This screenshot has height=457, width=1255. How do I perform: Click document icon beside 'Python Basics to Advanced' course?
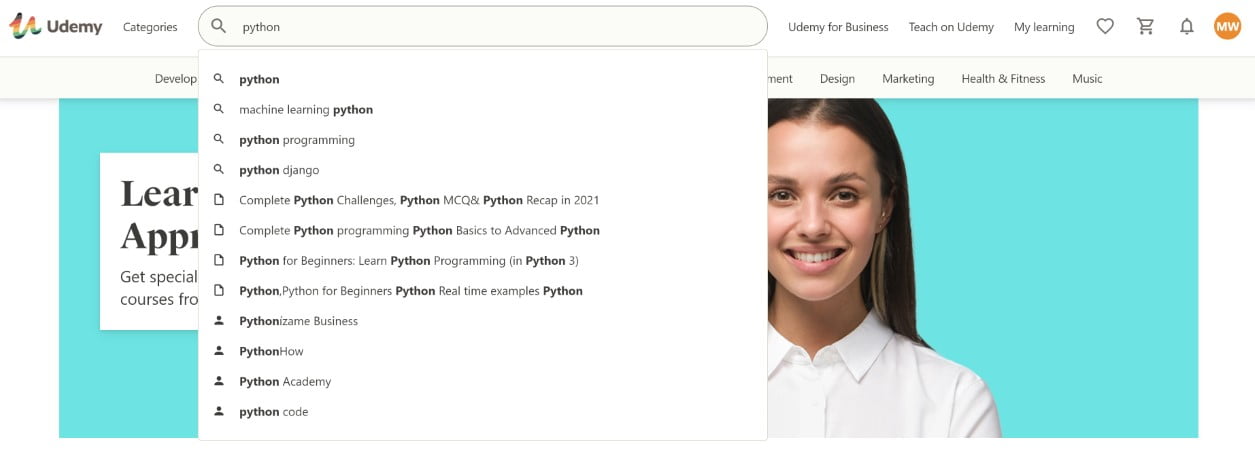pyautogui.click(x=219, y=230)
